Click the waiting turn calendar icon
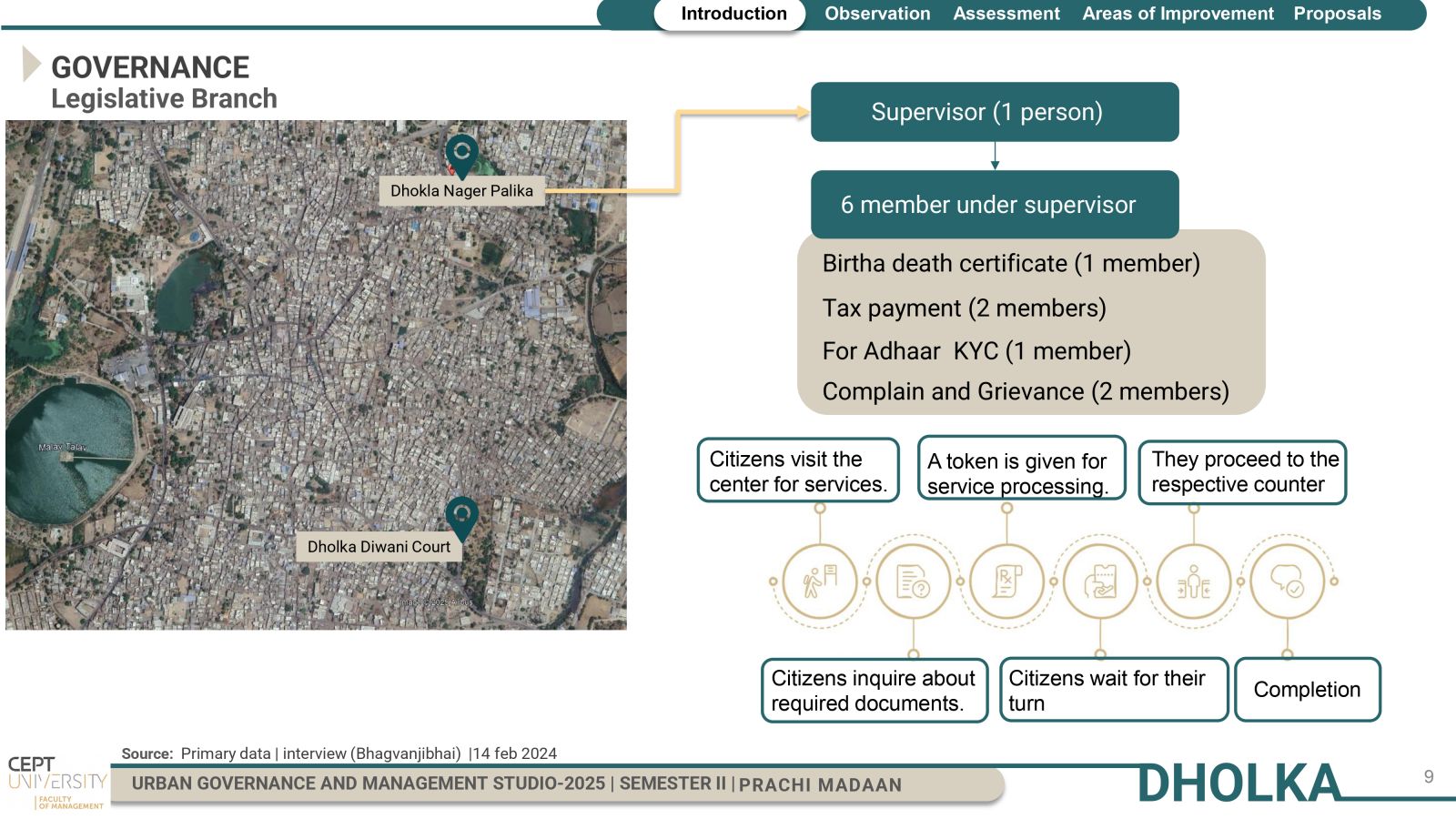 (x=1100, y=581)
